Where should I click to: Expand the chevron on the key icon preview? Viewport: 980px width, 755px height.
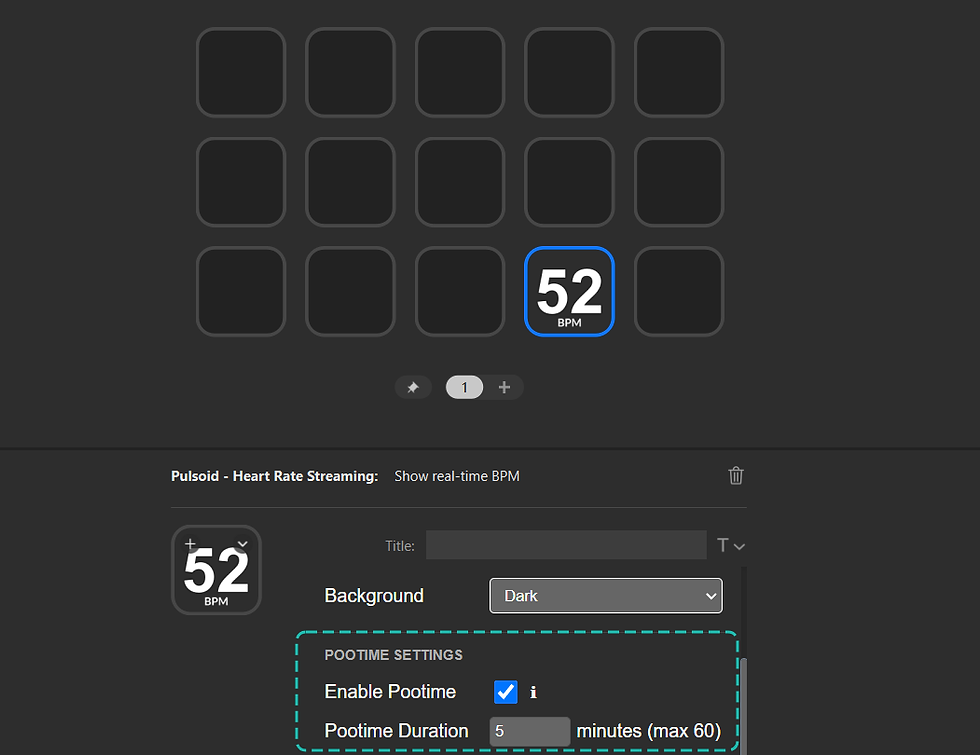pyautogui.click(x=242, y=544)
